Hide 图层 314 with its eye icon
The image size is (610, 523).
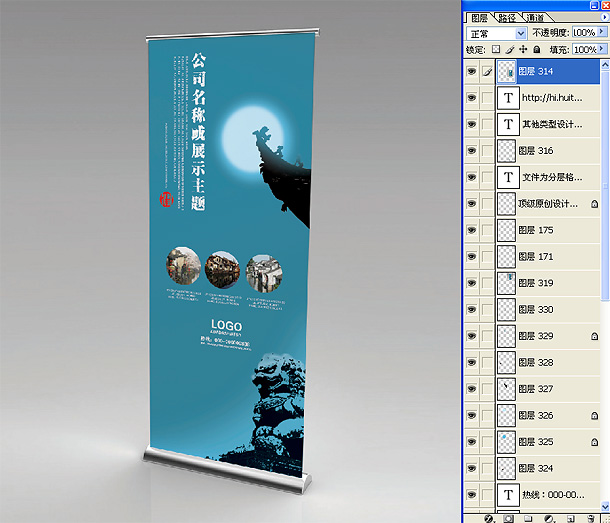(x=472, y=71)
